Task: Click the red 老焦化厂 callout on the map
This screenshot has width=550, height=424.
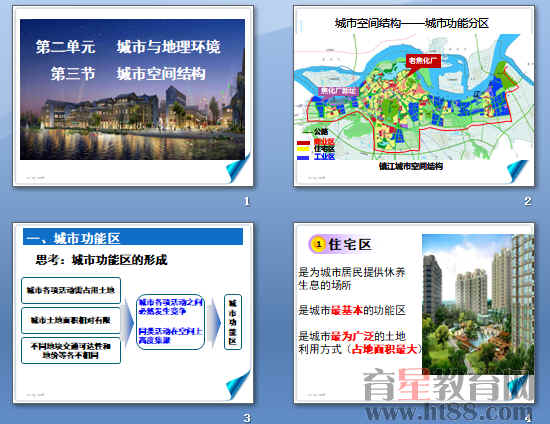Action: [423, 61]
